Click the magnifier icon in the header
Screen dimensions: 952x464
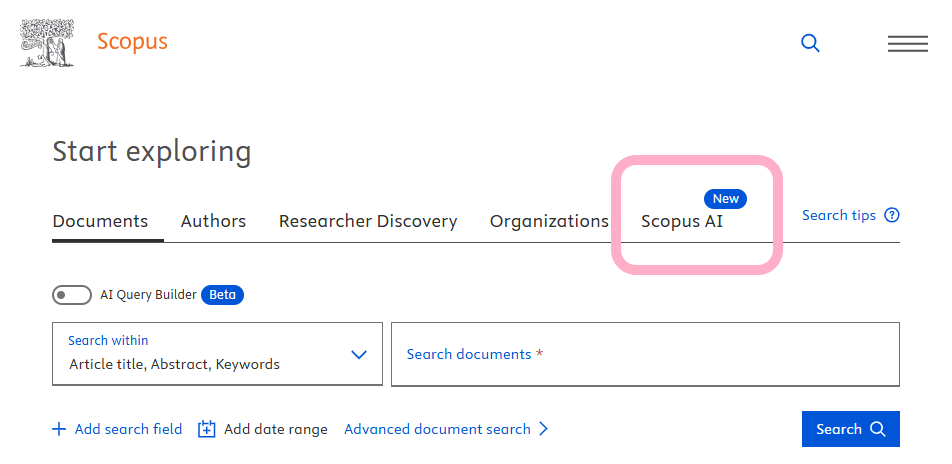(x=810, y=43)
